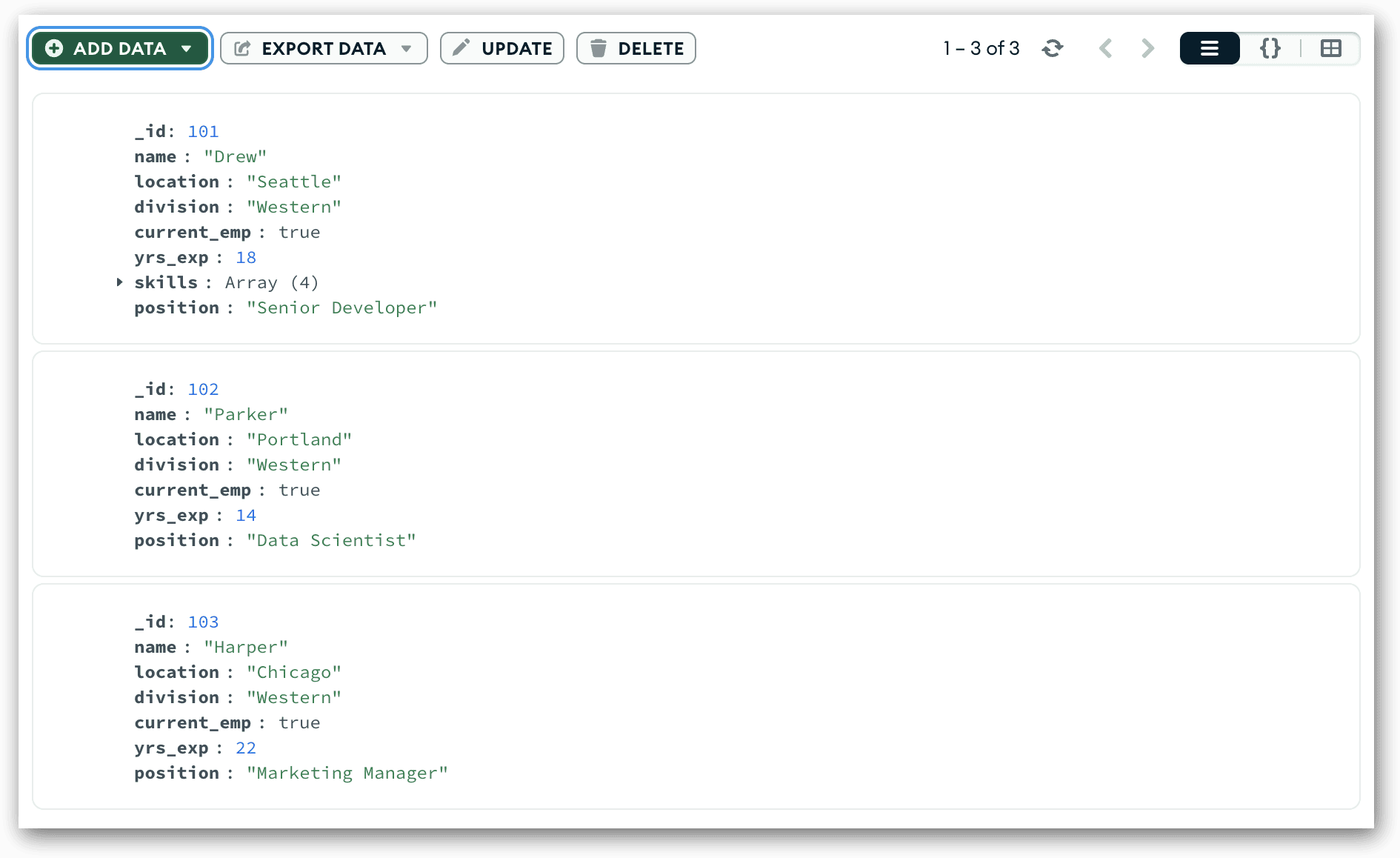Click the yrs_exp value 22
The width and height of the screenshot is (1400, 858).
point(246,748)
